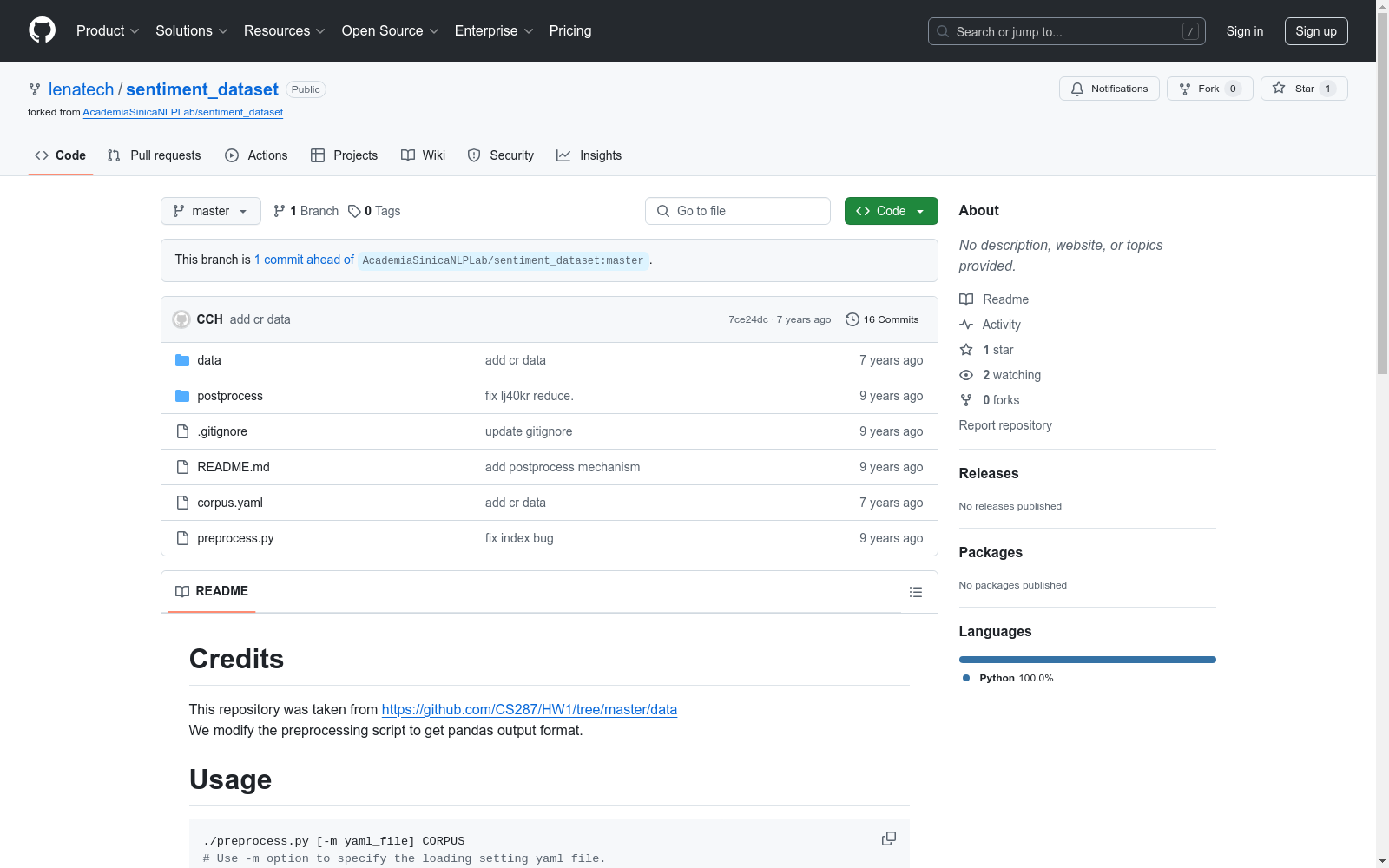1389x868 pixels.
Task: Open the AcademiaSinicaNLPLab/sentiment_dataset fork source link
Action: pos(183,112)
